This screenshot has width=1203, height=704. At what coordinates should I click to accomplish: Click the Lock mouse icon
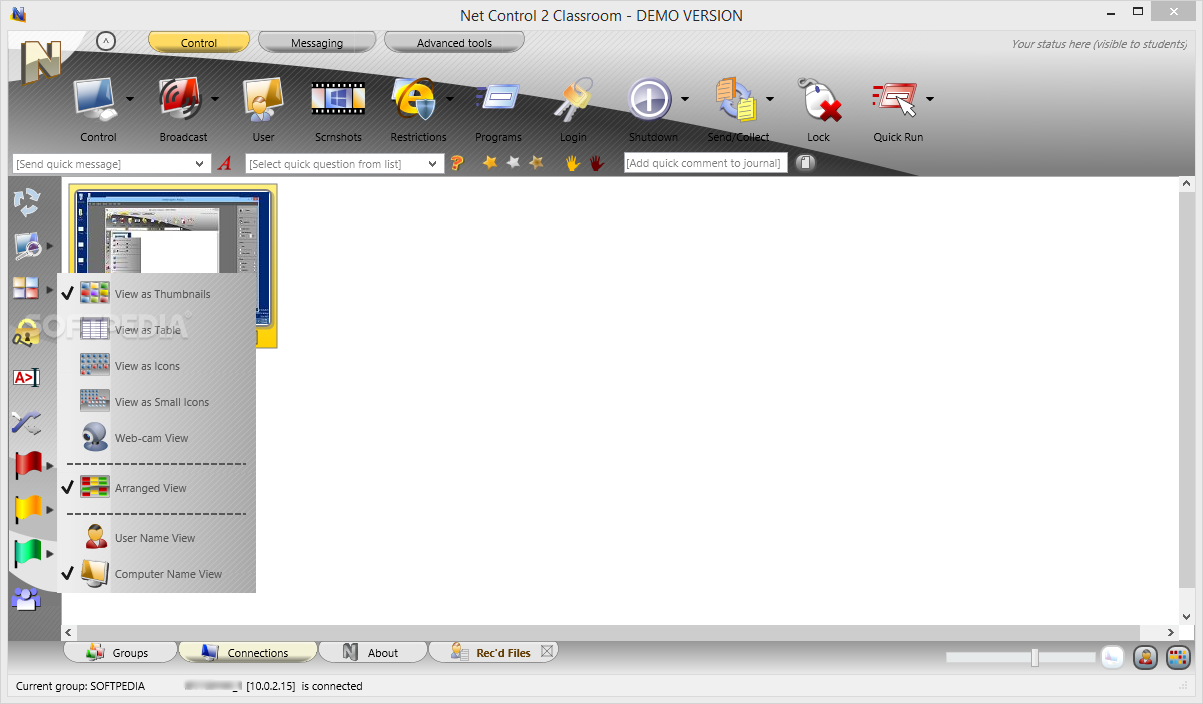click(818, 100)
